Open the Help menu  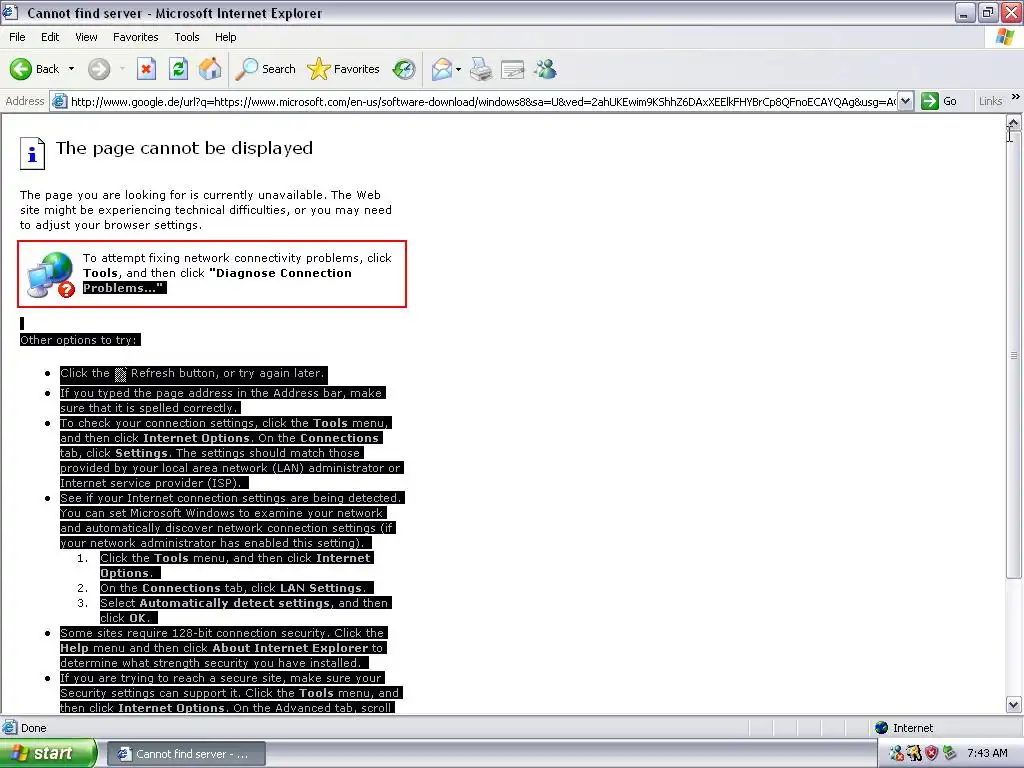tap(225, 37)
